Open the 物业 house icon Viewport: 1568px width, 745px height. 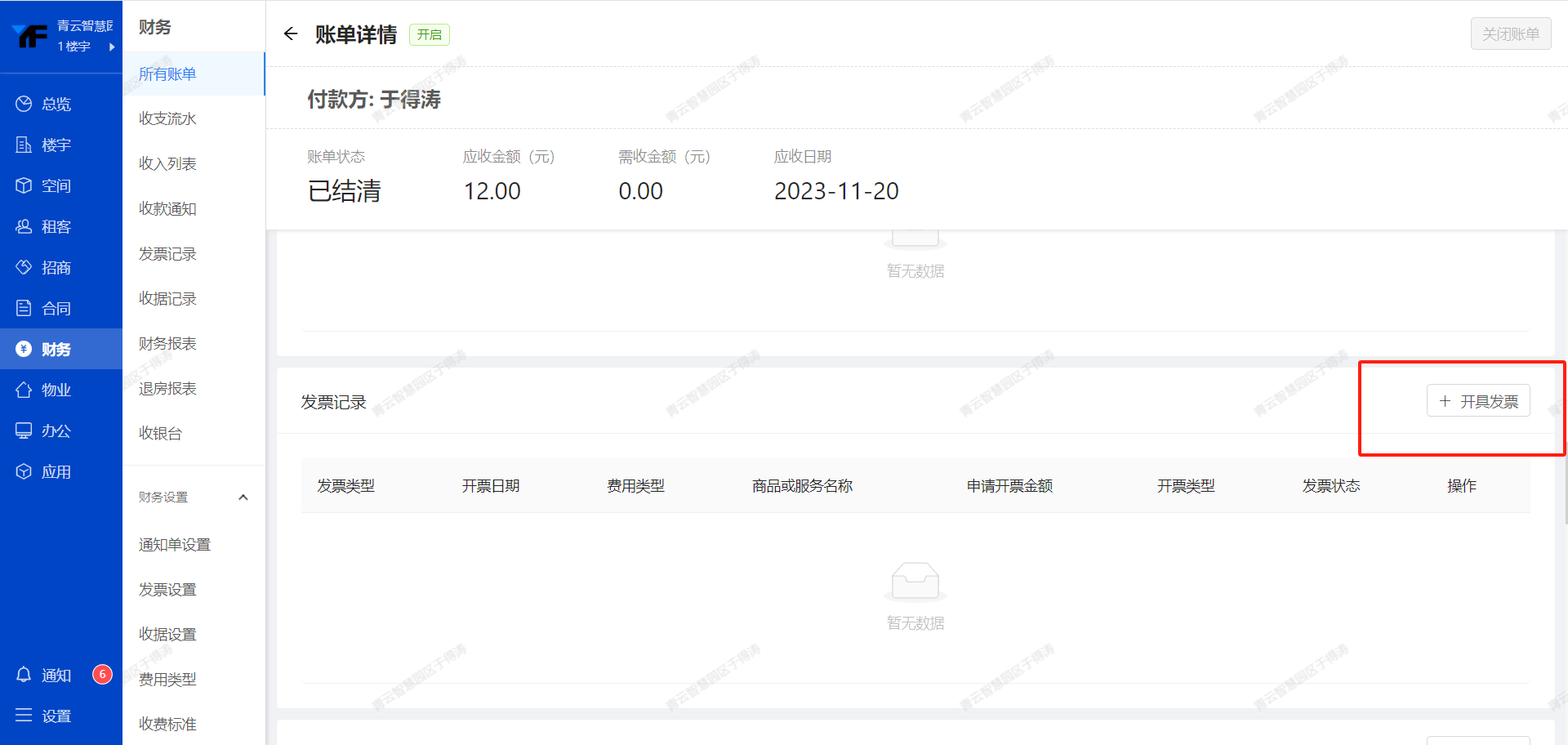point(24,390)
